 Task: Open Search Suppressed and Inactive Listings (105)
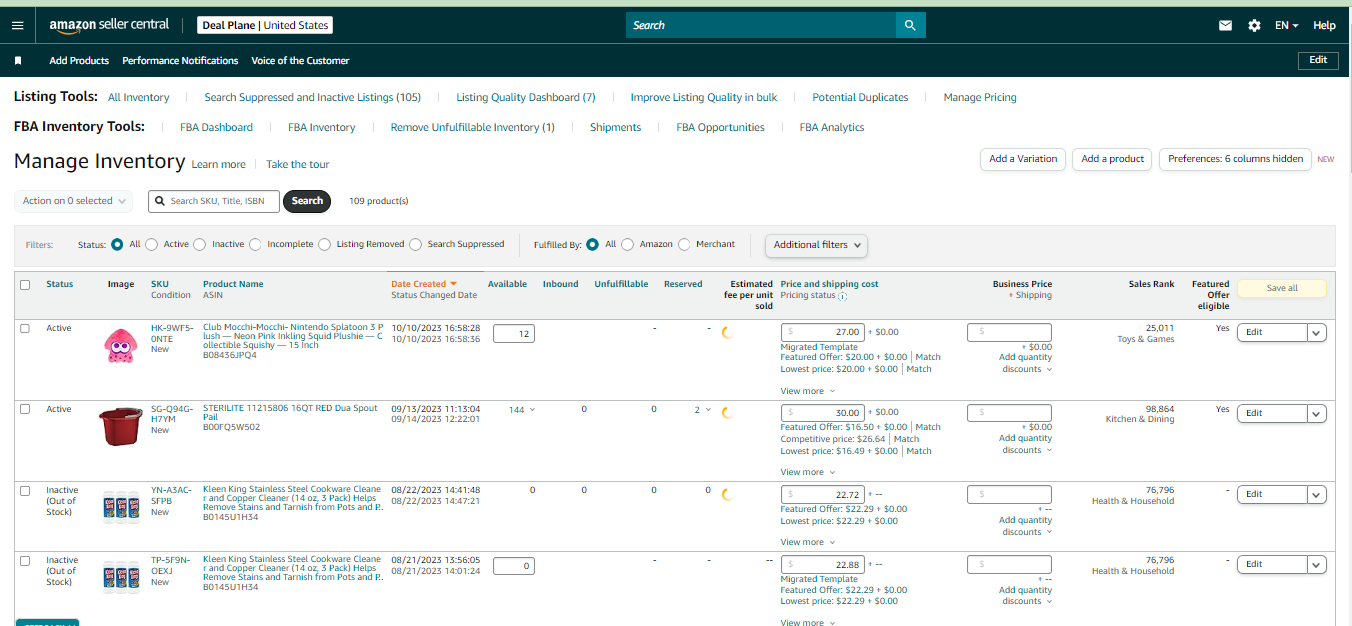coord(313,98)
